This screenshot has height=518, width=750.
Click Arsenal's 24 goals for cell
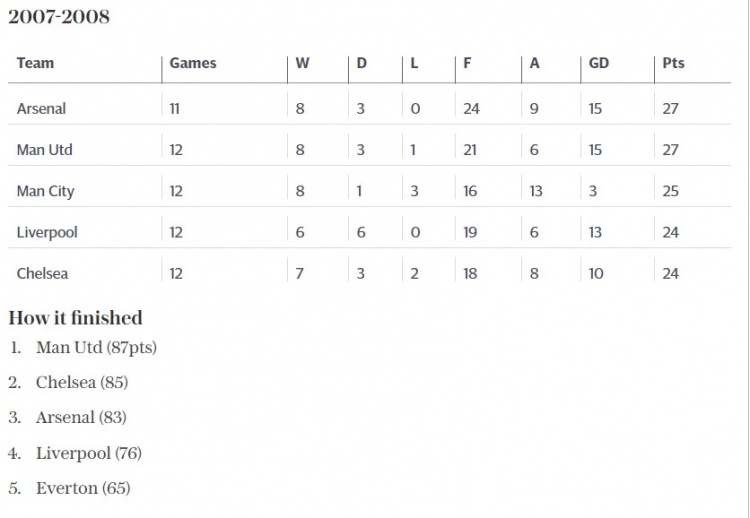pyautogui.click(x=471, y=109)
